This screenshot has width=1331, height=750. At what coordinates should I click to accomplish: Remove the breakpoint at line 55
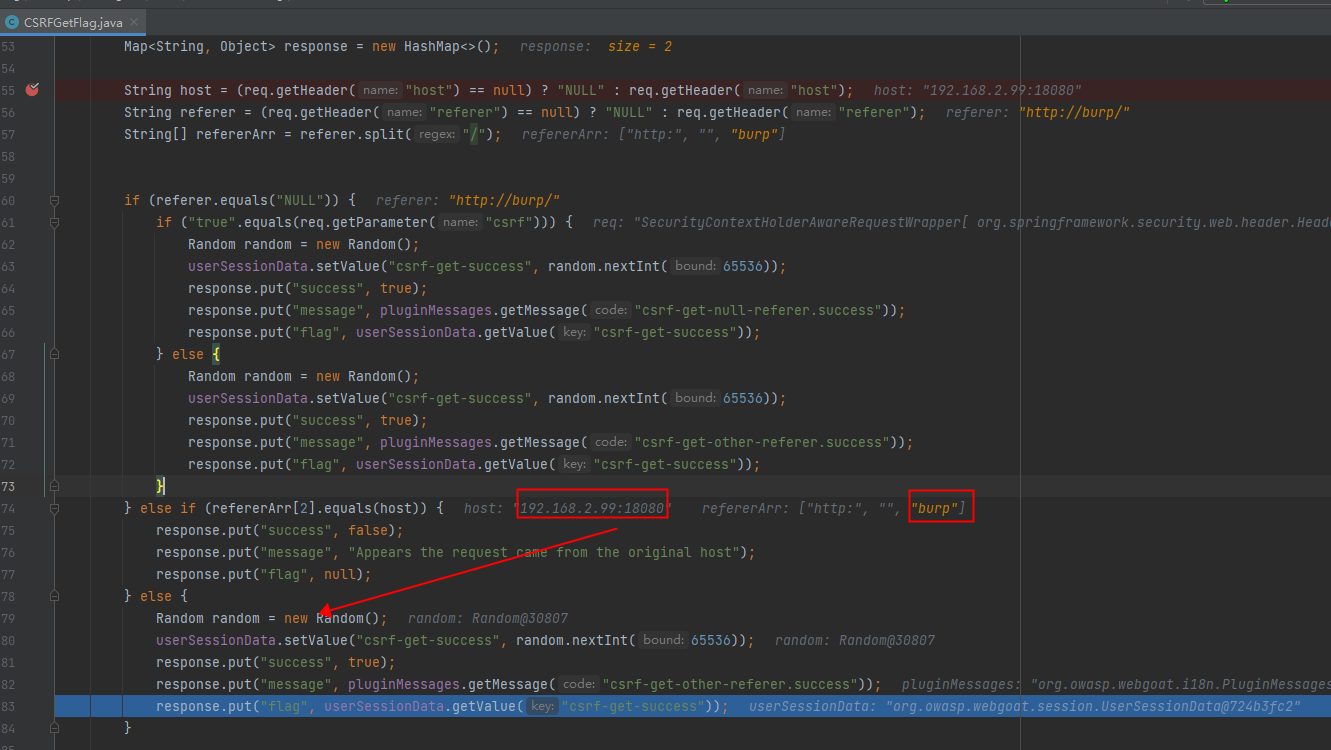pyautogui.click(x=32, y=90)
